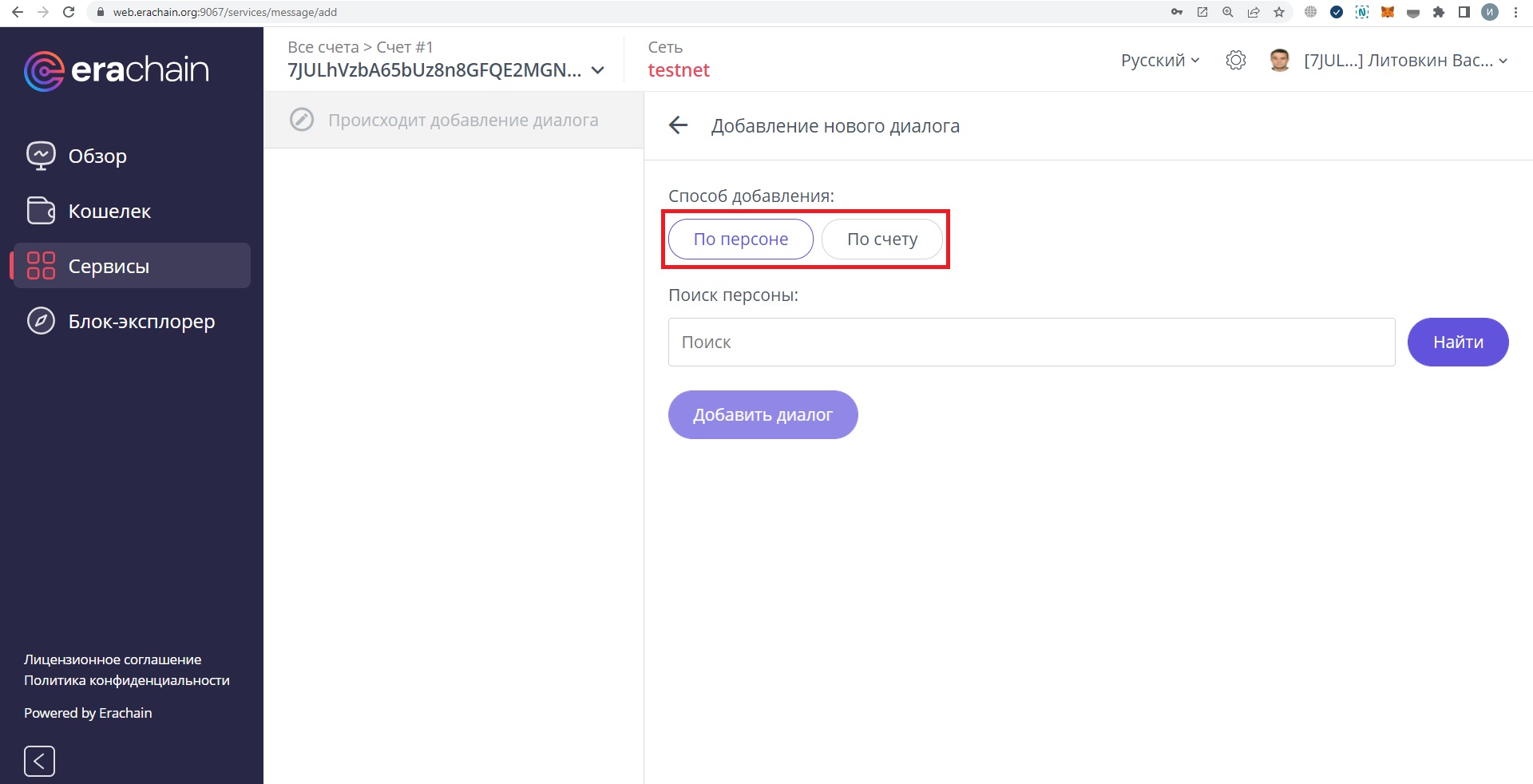Viewport: 1533px width, 784px height.
Task: Expand the account address dropdown
Action: [x=597, y=70]
